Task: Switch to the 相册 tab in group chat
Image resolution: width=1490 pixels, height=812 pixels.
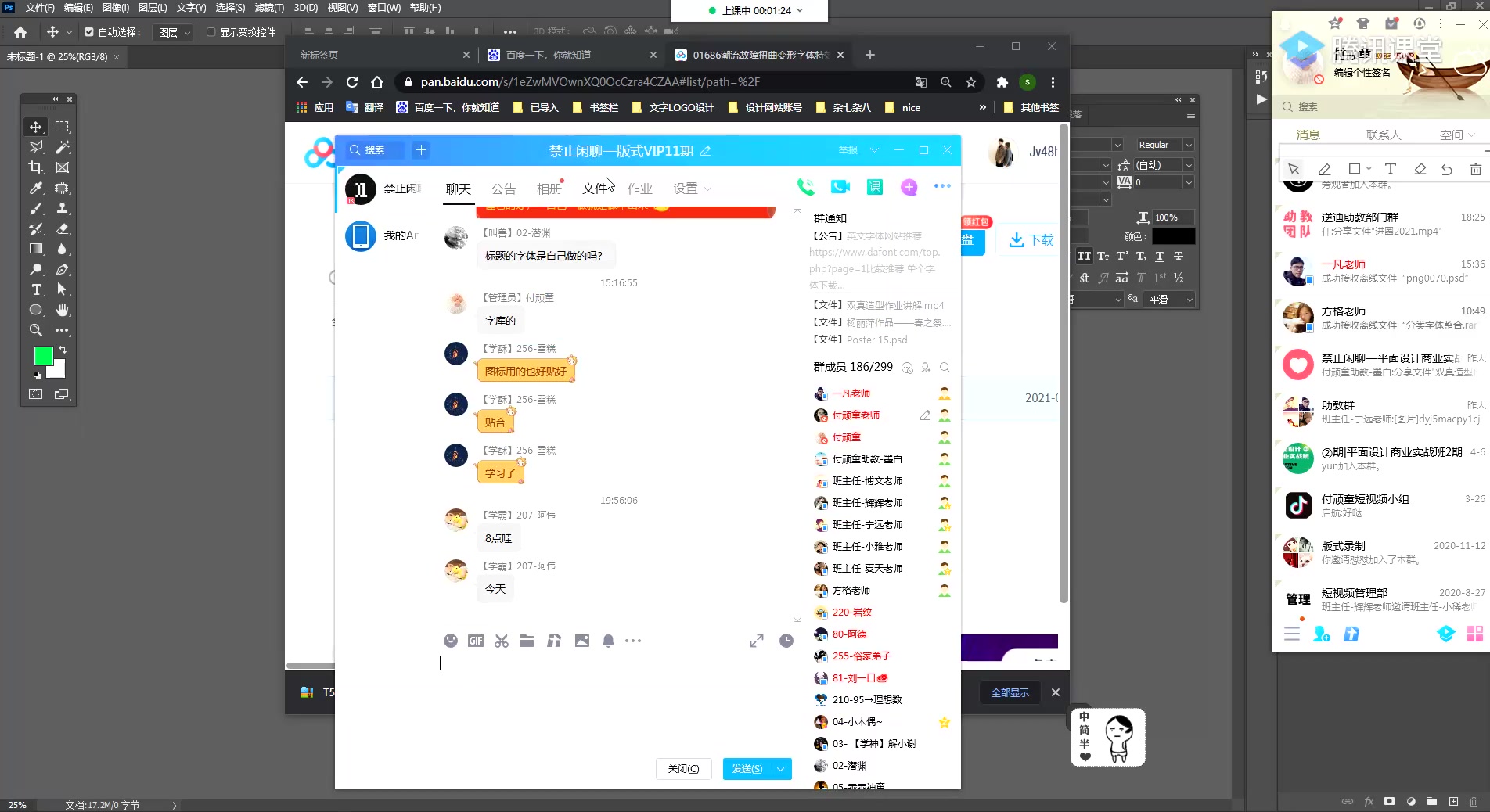Action: point(549,189)
